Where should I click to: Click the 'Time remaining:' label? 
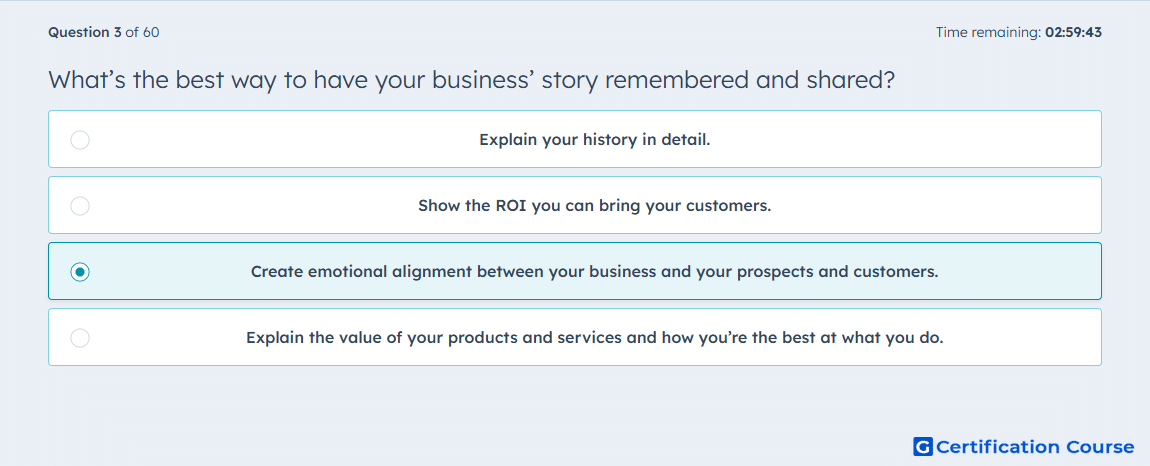point(989,32)
